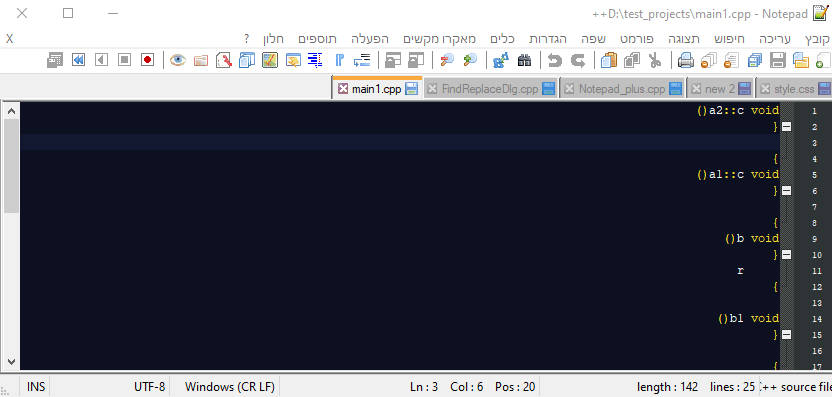Switch to the Notepad_plus.cpp tab

pyautogui.click(x=622, y=89)
